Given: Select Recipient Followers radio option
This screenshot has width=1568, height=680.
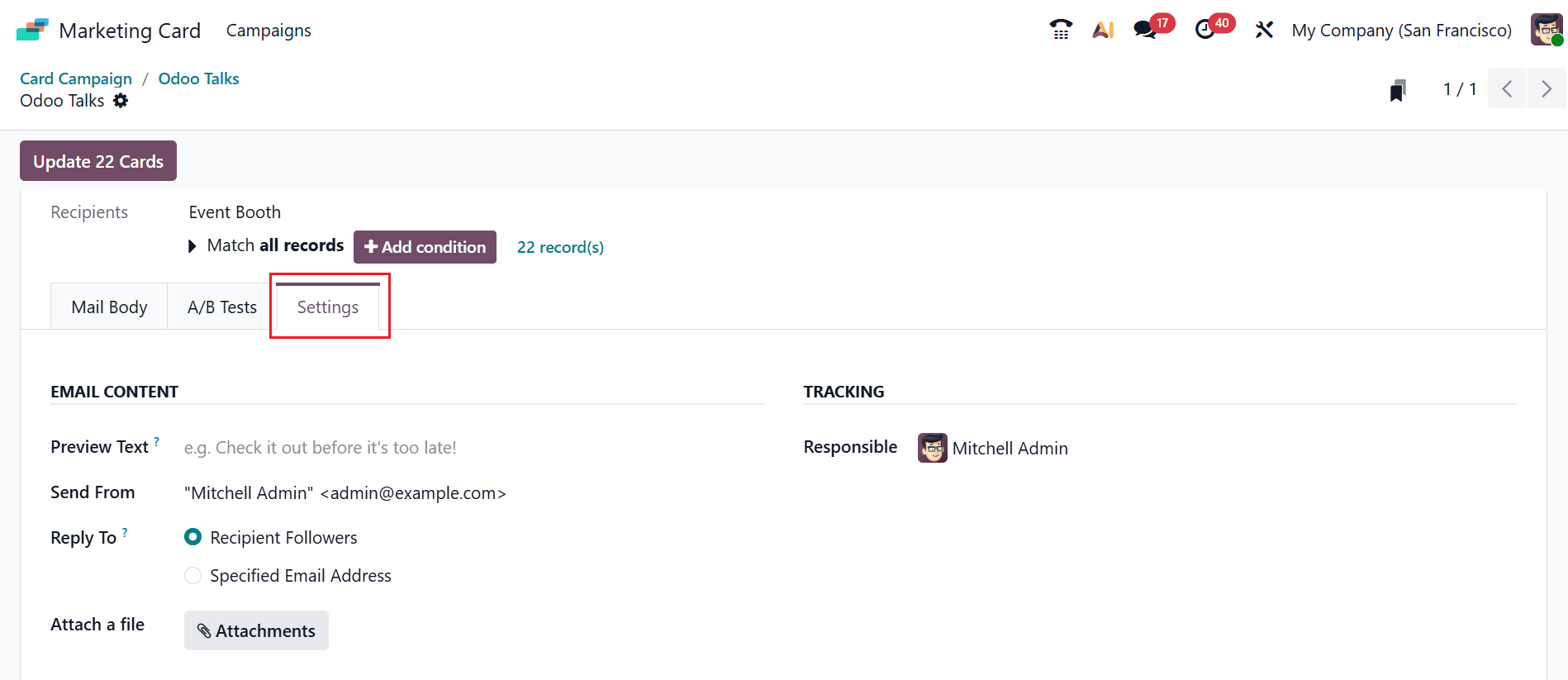Looking at the screenshot, I should [x=192, y=537].
